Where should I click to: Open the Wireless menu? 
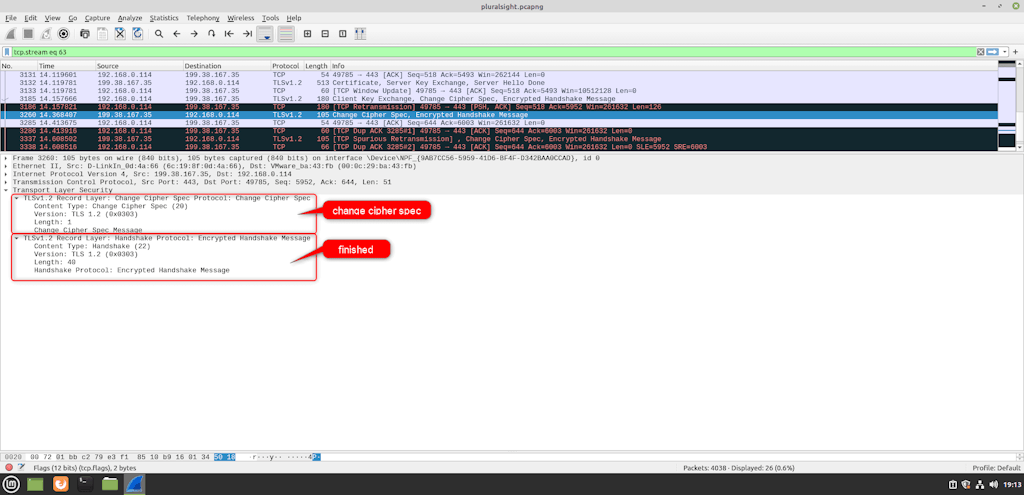[x=241, y=18]
